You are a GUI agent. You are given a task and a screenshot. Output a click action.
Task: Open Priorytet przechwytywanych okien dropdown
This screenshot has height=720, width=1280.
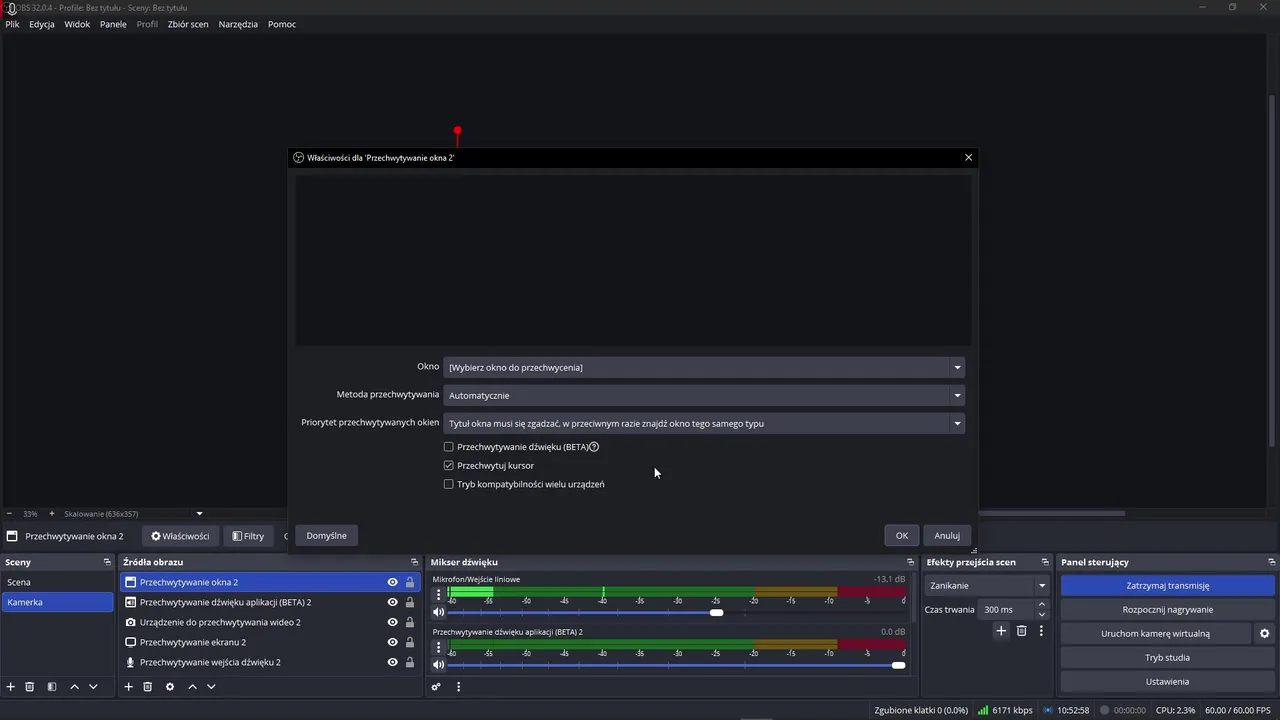pos(704,423)
